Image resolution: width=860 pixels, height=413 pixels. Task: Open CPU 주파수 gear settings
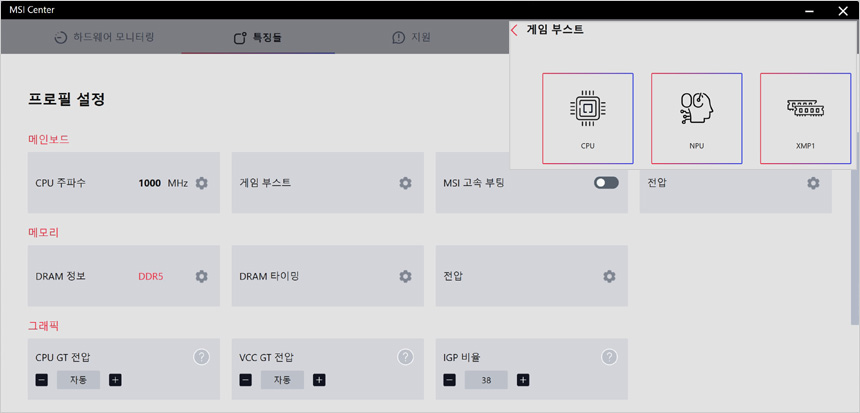point(202,183)
